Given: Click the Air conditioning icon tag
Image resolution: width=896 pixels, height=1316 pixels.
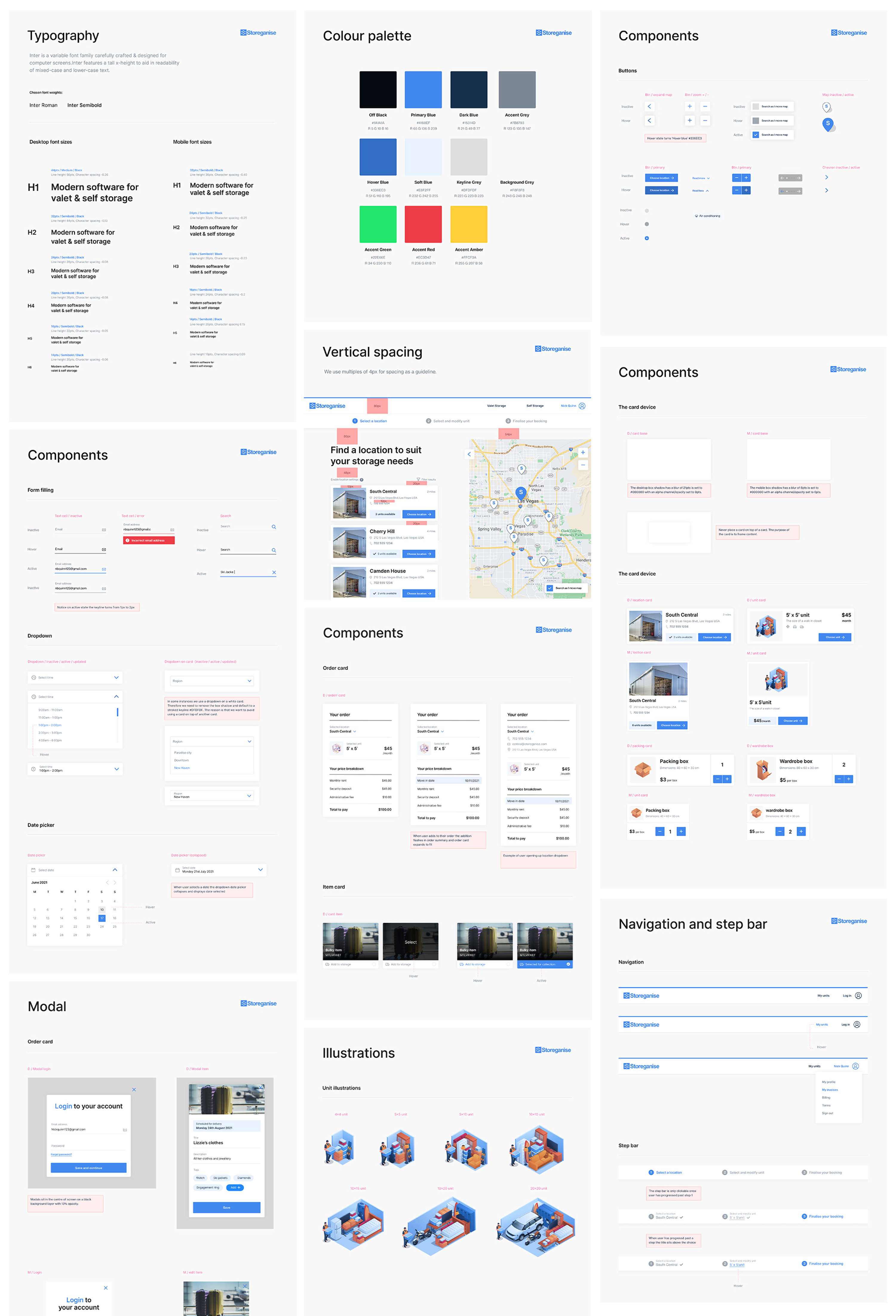Looking at the screenshot, I should [x=708, y=216].
